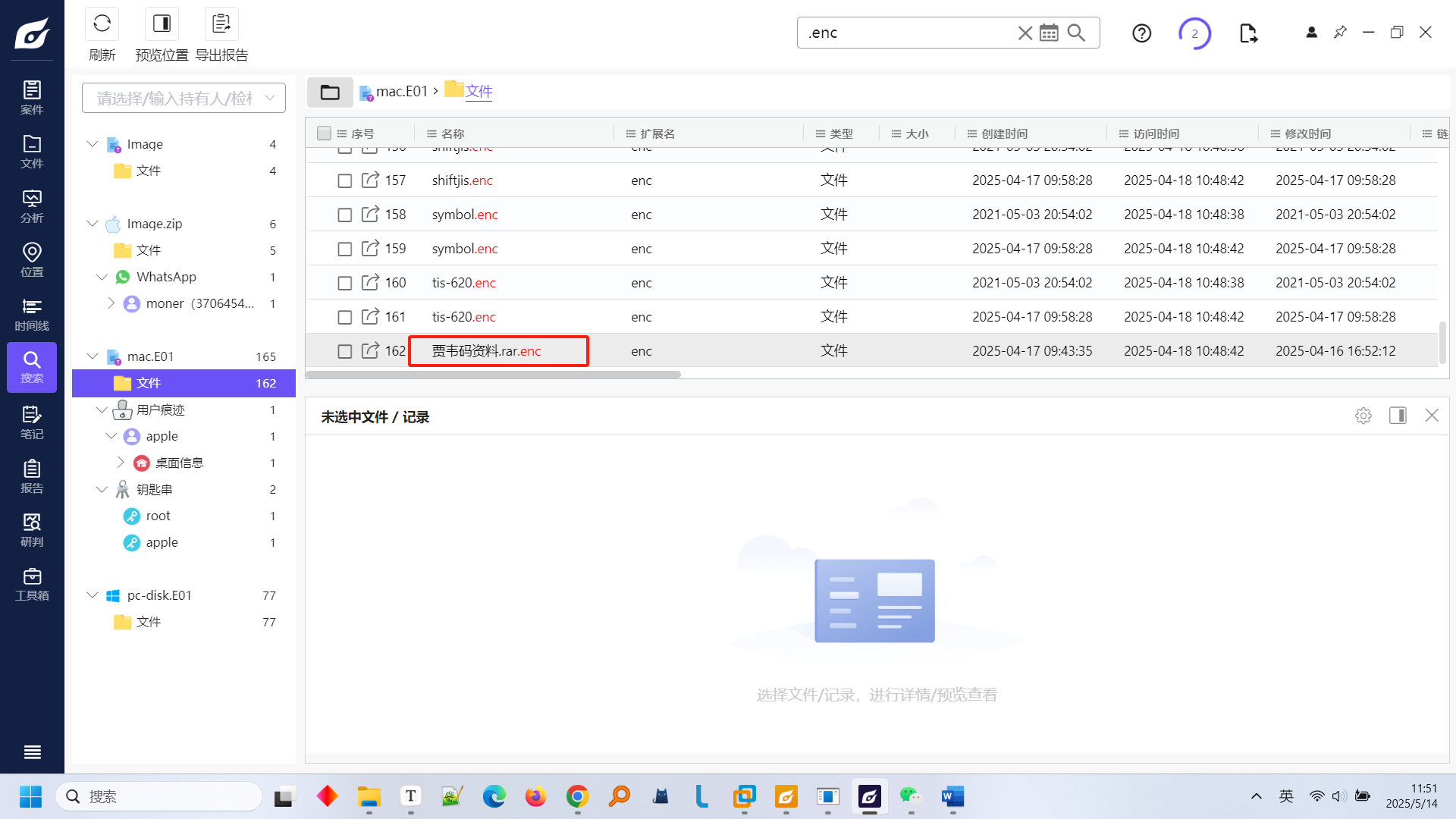Screen dimensions: 1456x819
Task: Click the 导出报告 export report icon
Action: (x=221, y=24)
